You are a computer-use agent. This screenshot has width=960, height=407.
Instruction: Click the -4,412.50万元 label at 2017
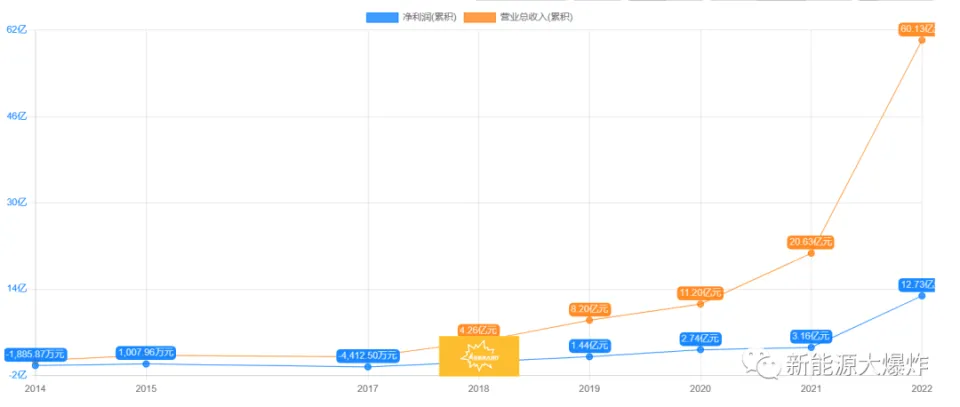[368, 355]
